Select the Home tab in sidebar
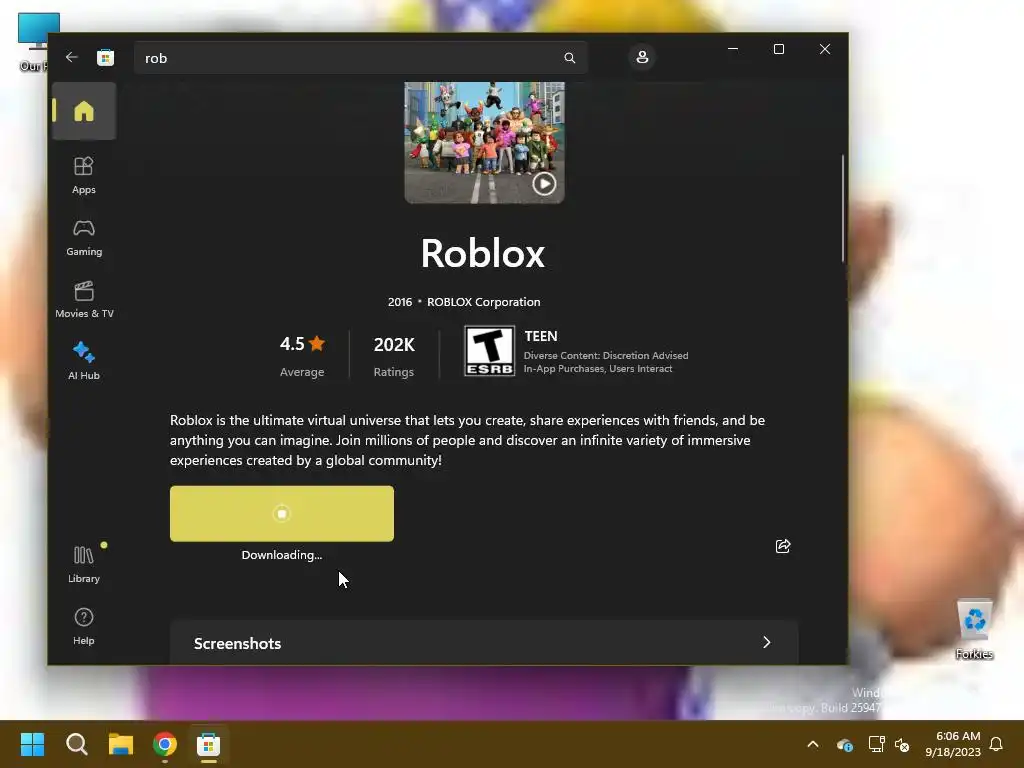 (84, 111)
